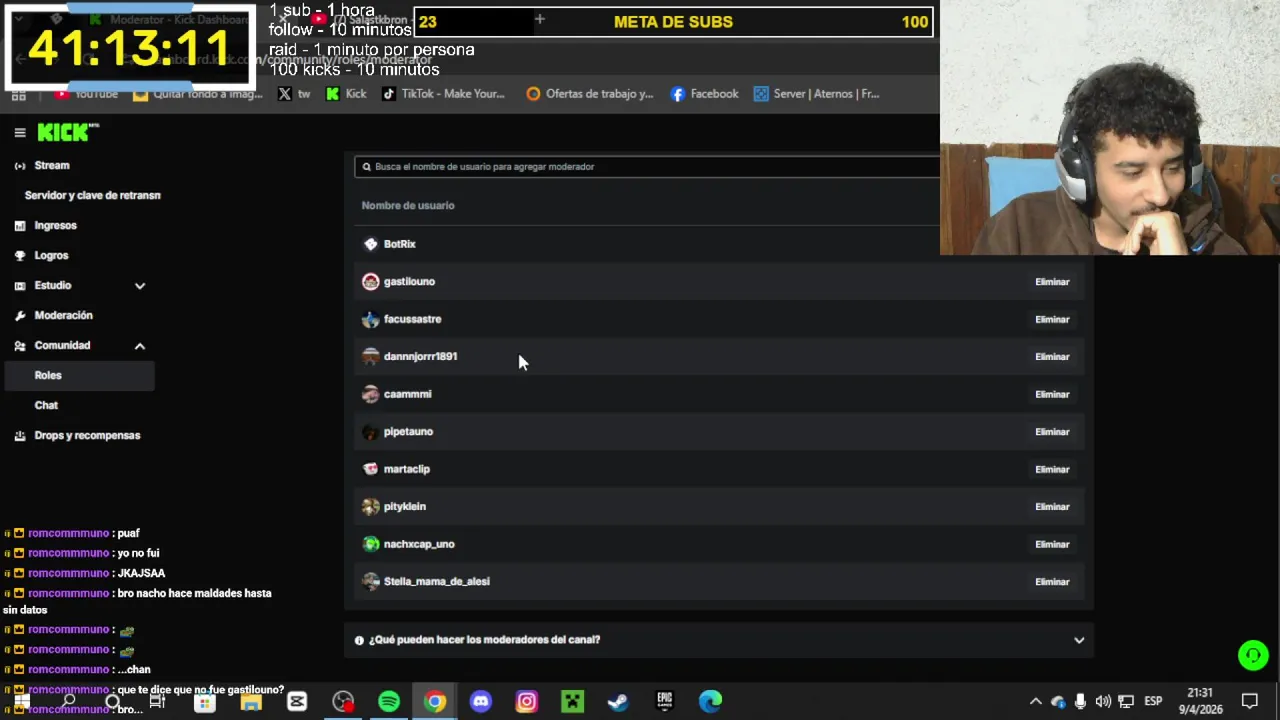The image size is (1280, 720).
Task: Click pipetauno avatar
Action: [x=371, y=432]
